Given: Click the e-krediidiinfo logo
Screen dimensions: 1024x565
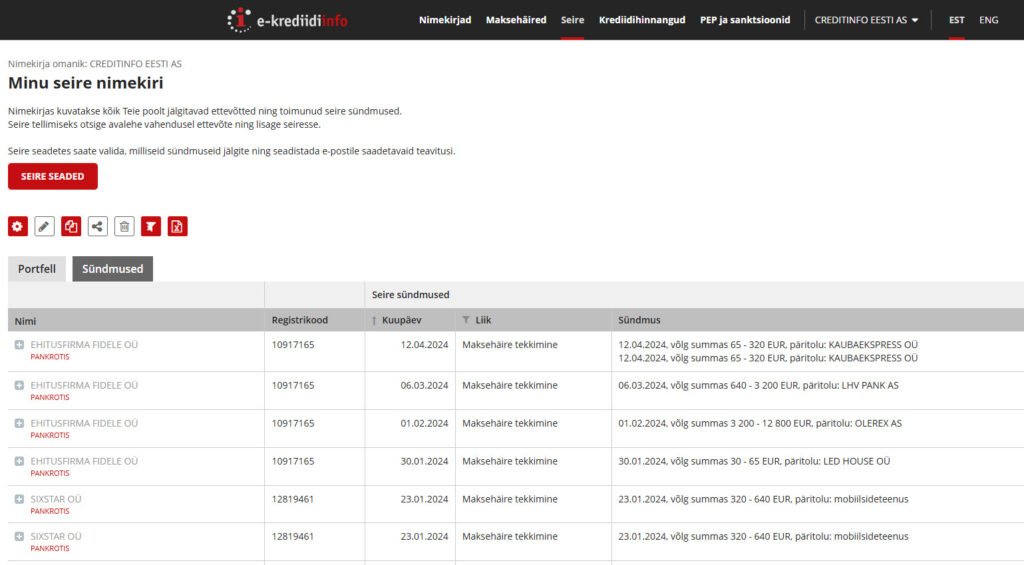Looking at the screenshot, I should pos(287,20).
